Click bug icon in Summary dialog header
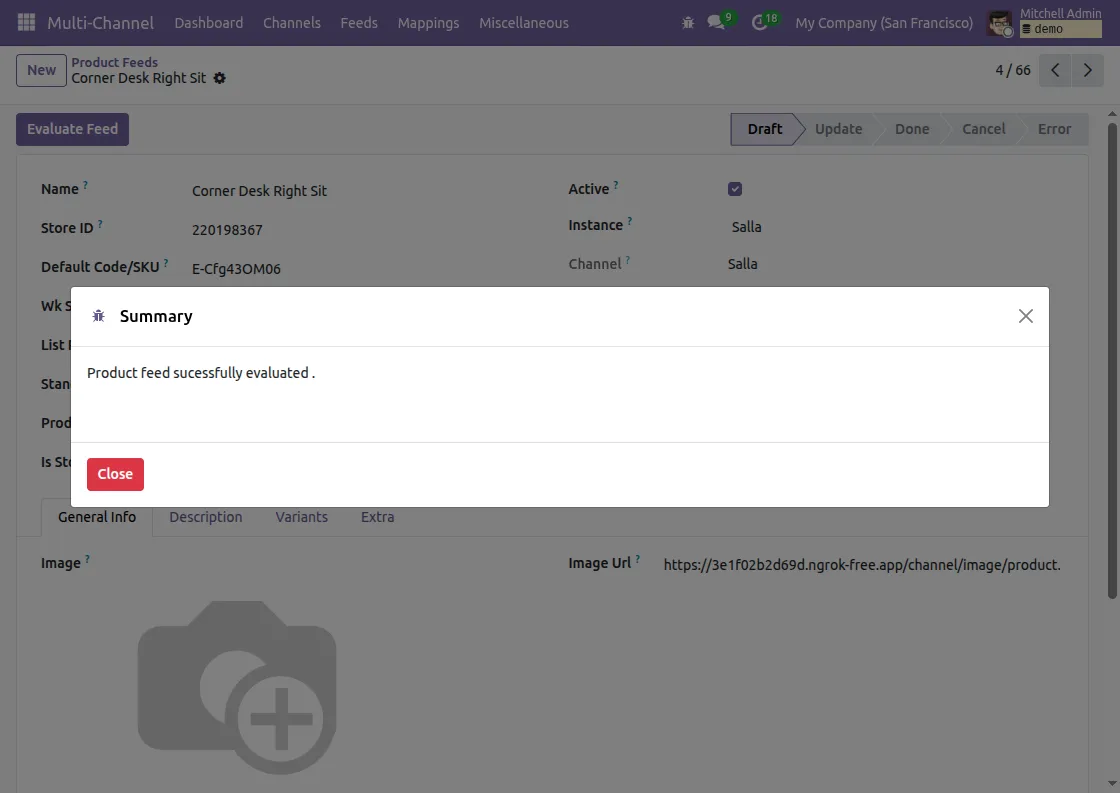This screenshot has height=793, width=1120. tap(99, 316)
